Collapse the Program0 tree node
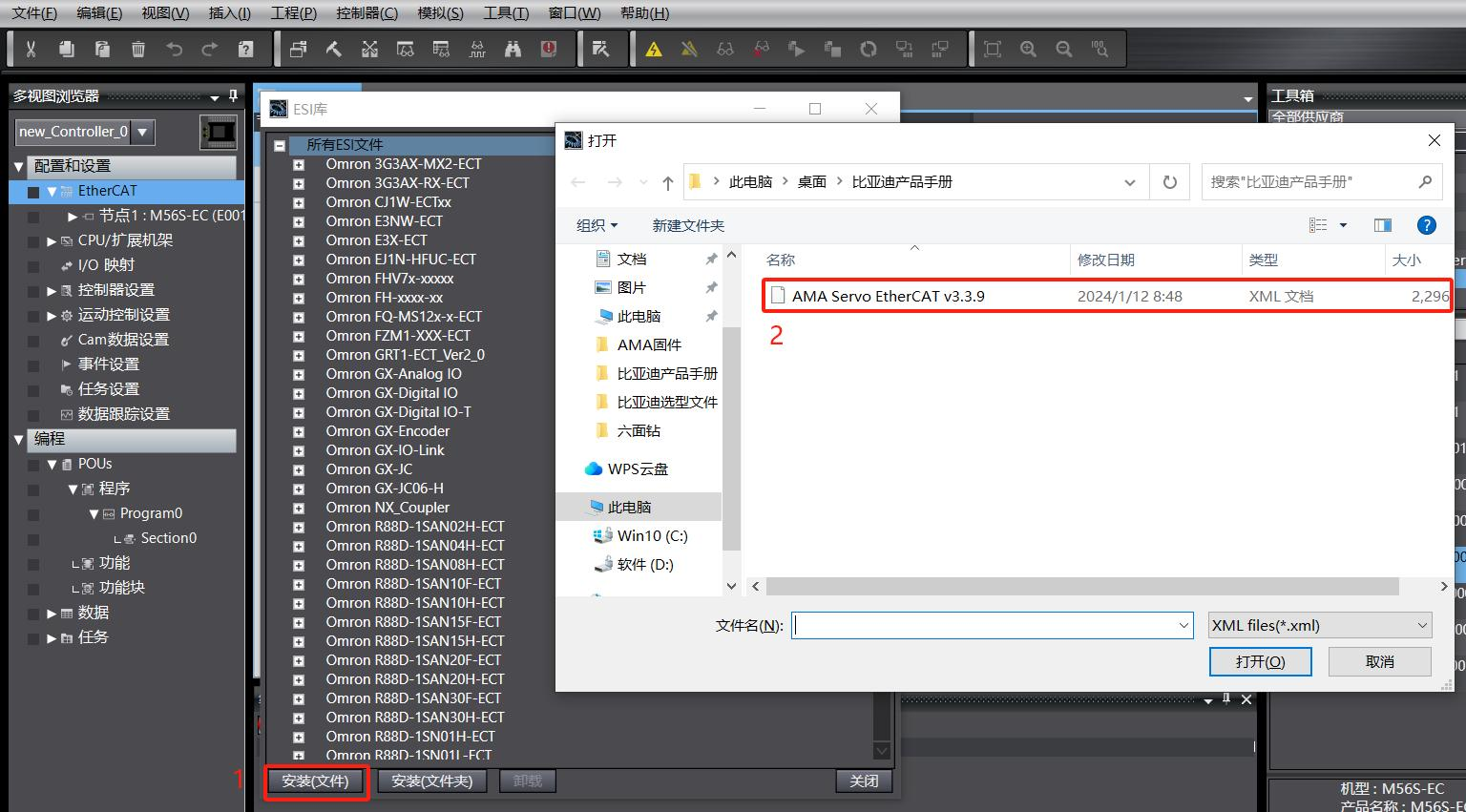 tap(94, 513)
